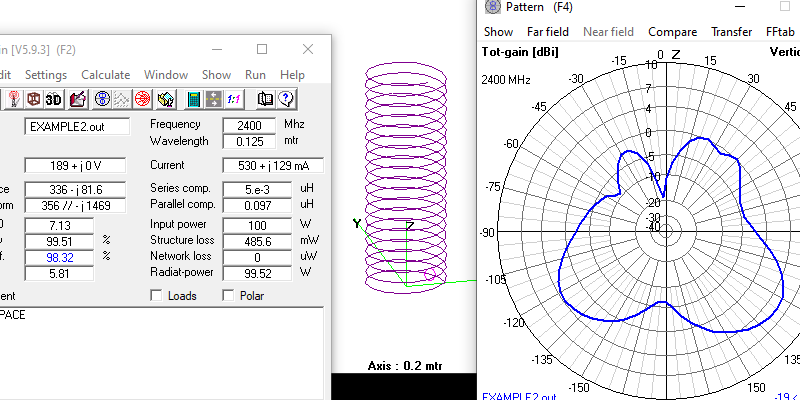Click the Frequency field showing 2400
Image resolution: width=800 pixels, height=400 pixels.
249,126
